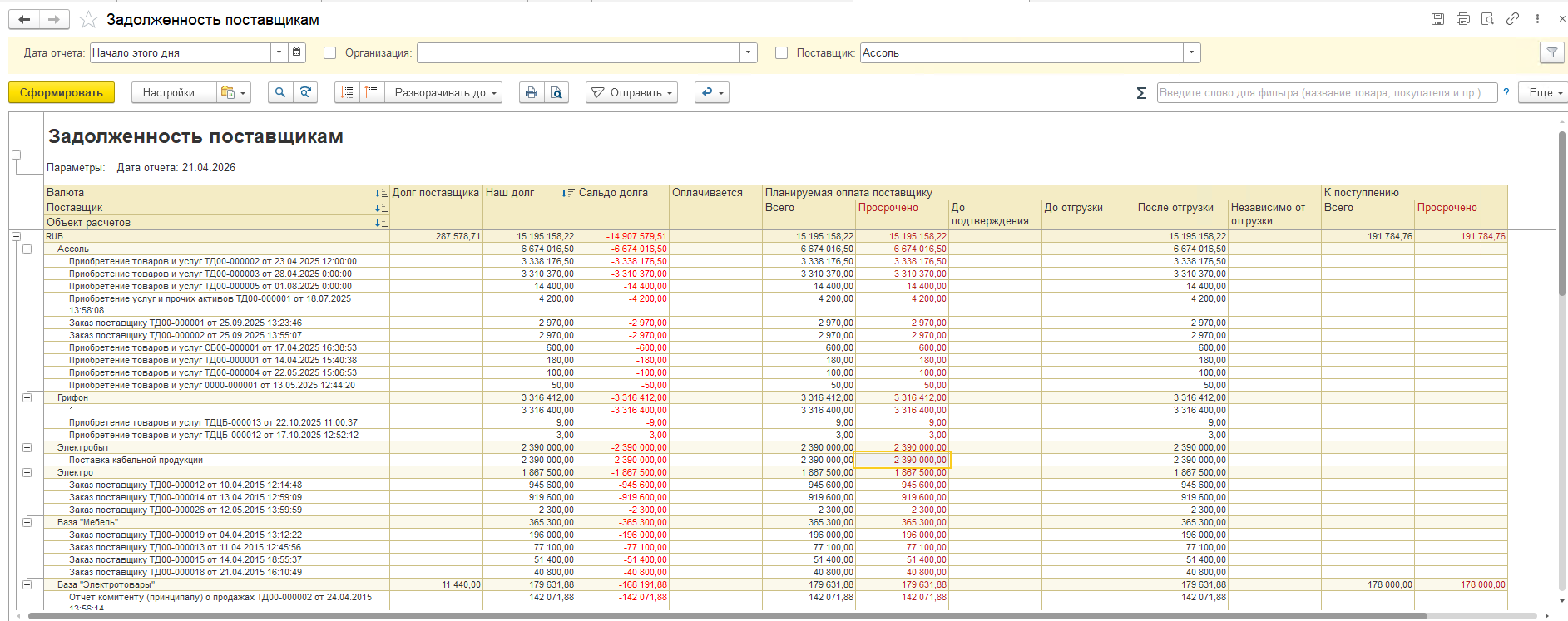The height and width of the screenshot is (621, 1568).
Task: Add report to favorites with star icon
Action: coord(88,19)
